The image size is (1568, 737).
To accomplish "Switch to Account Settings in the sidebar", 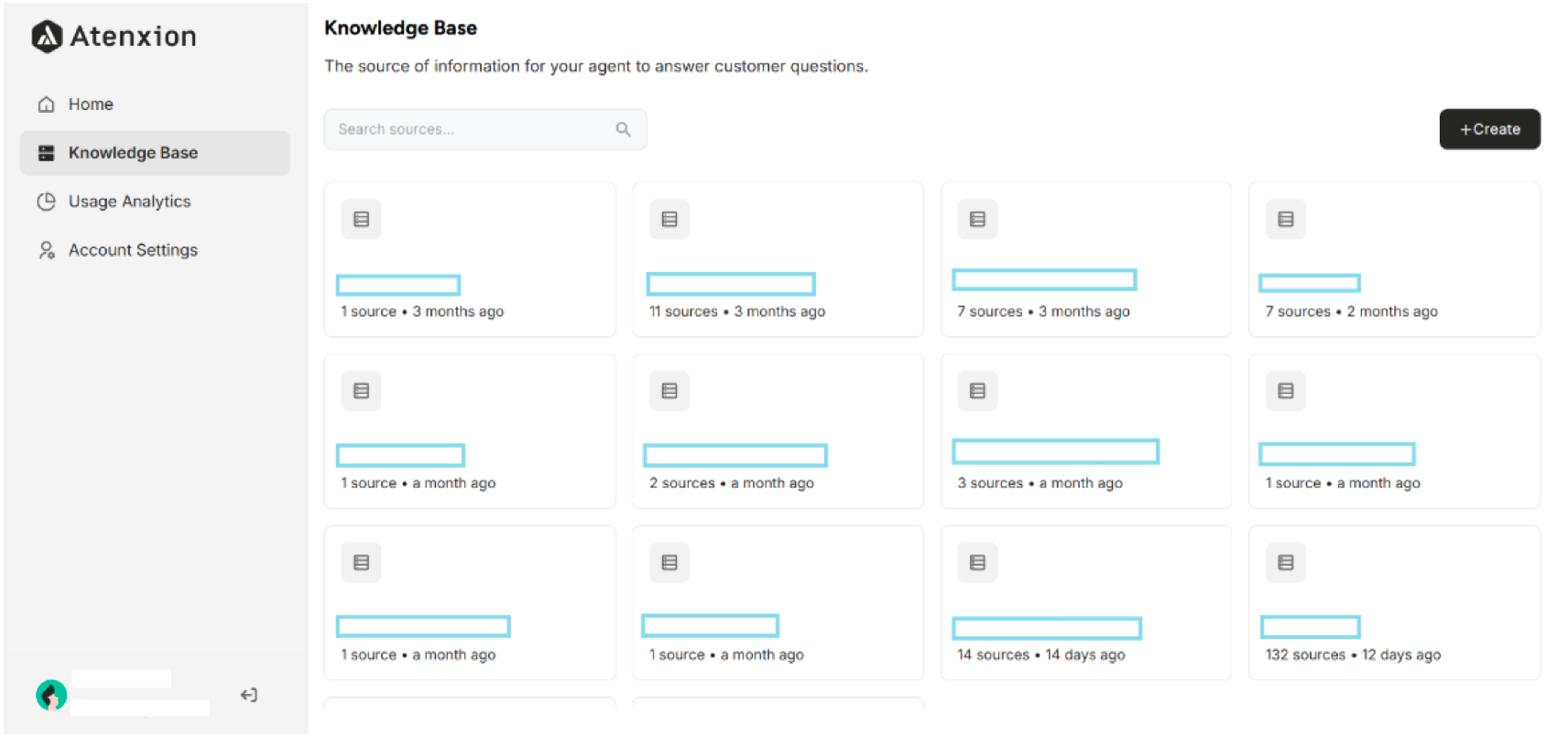I will 133,250.
